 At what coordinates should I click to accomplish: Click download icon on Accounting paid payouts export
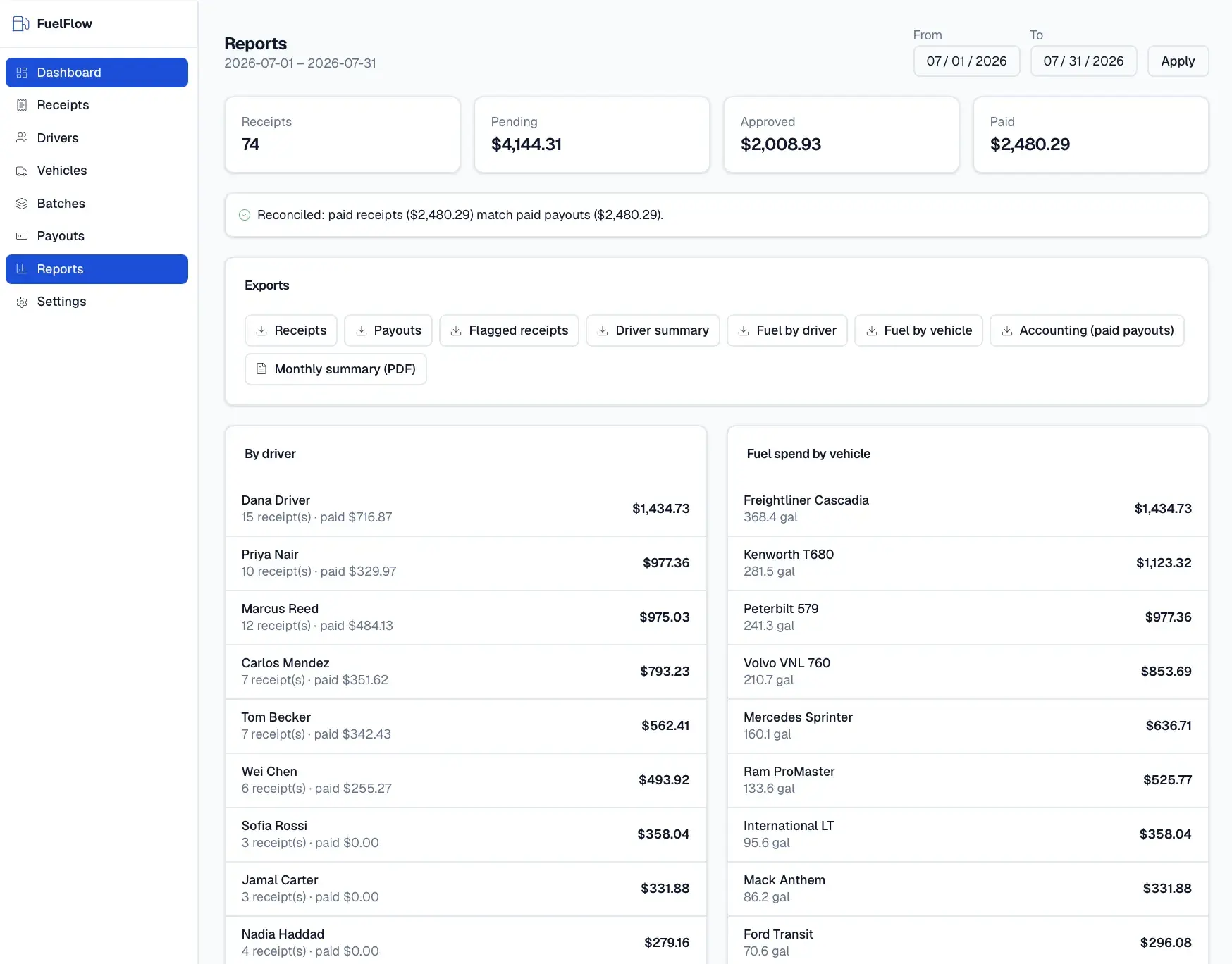coord(1007,330)
